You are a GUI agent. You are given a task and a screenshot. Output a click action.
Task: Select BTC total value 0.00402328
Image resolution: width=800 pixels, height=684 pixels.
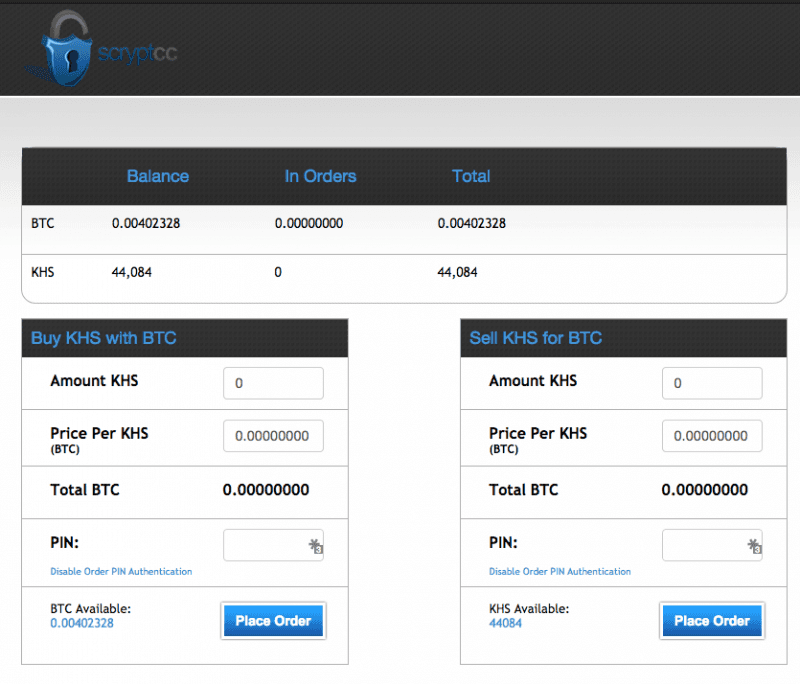[471, 223]
